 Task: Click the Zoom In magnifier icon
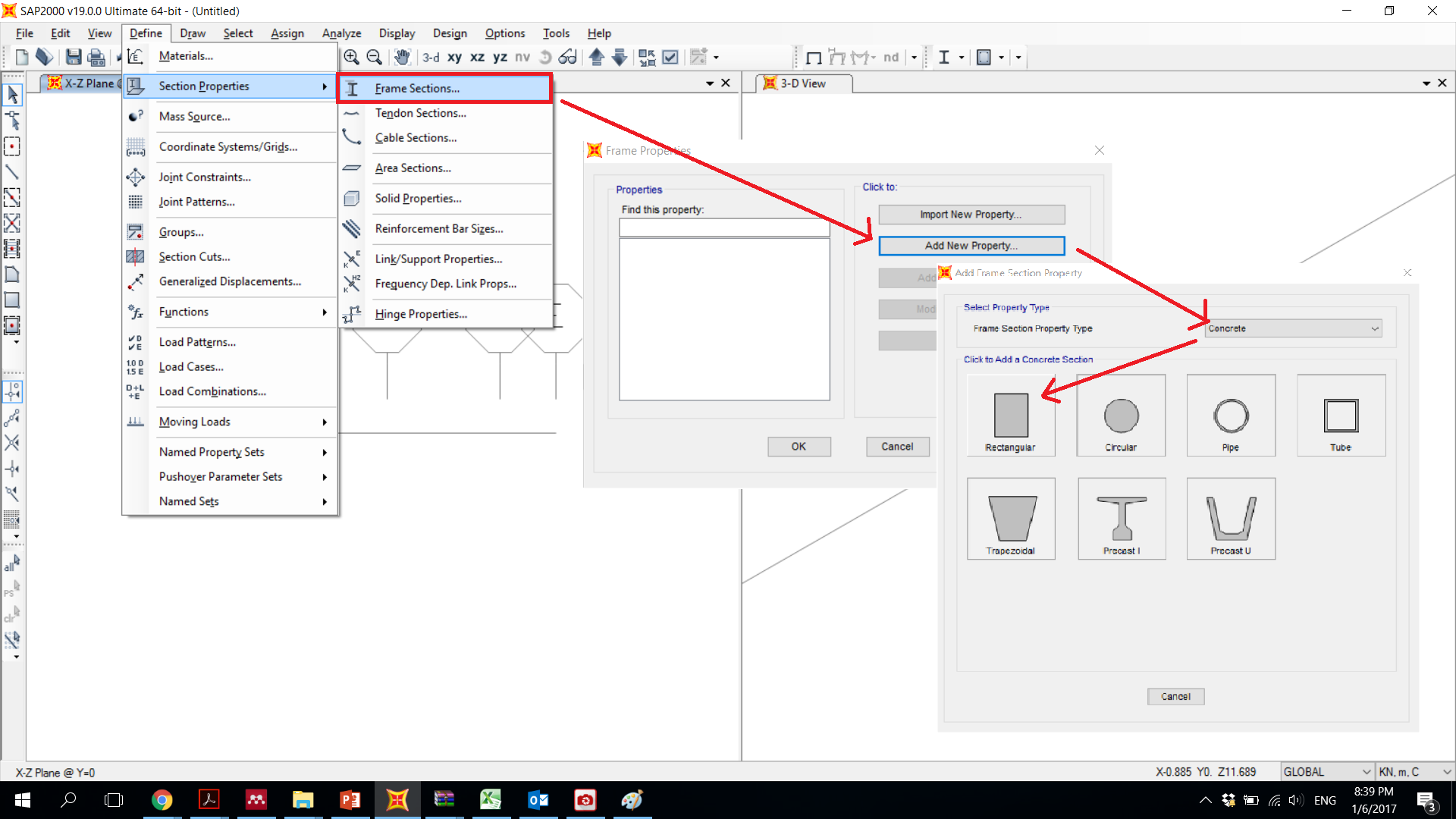tap(351, 57)
